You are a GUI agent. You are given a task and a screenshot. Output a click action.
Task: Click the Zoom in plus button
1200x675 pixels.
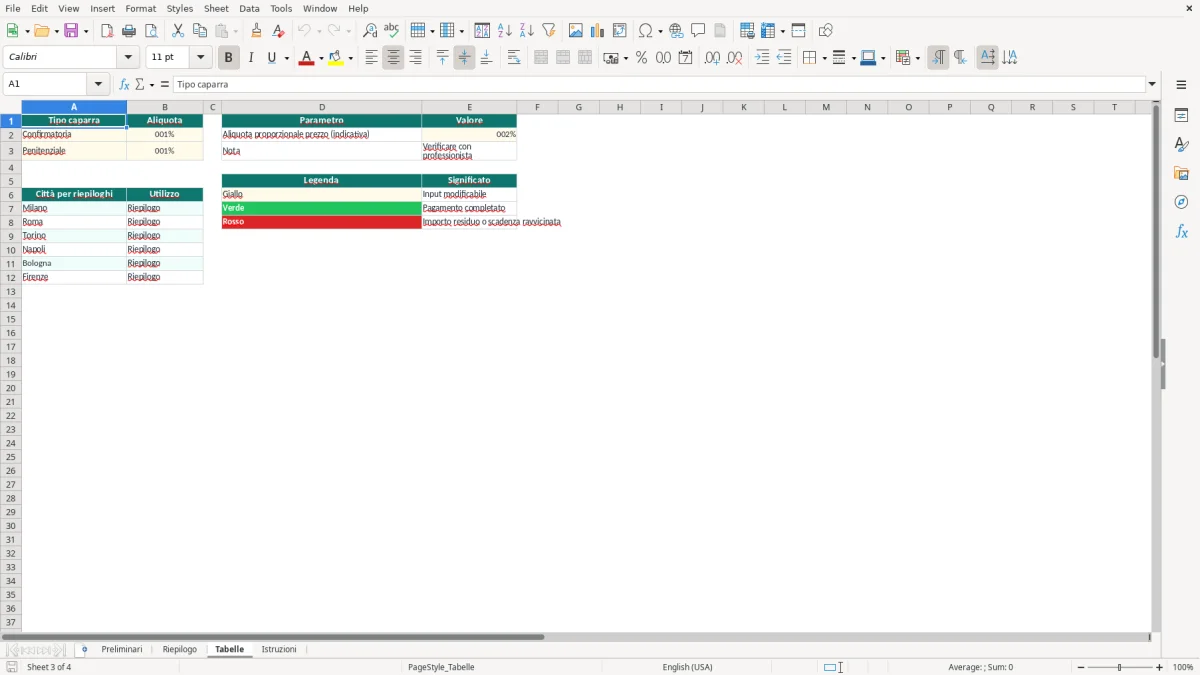[x=1160, y=667]
